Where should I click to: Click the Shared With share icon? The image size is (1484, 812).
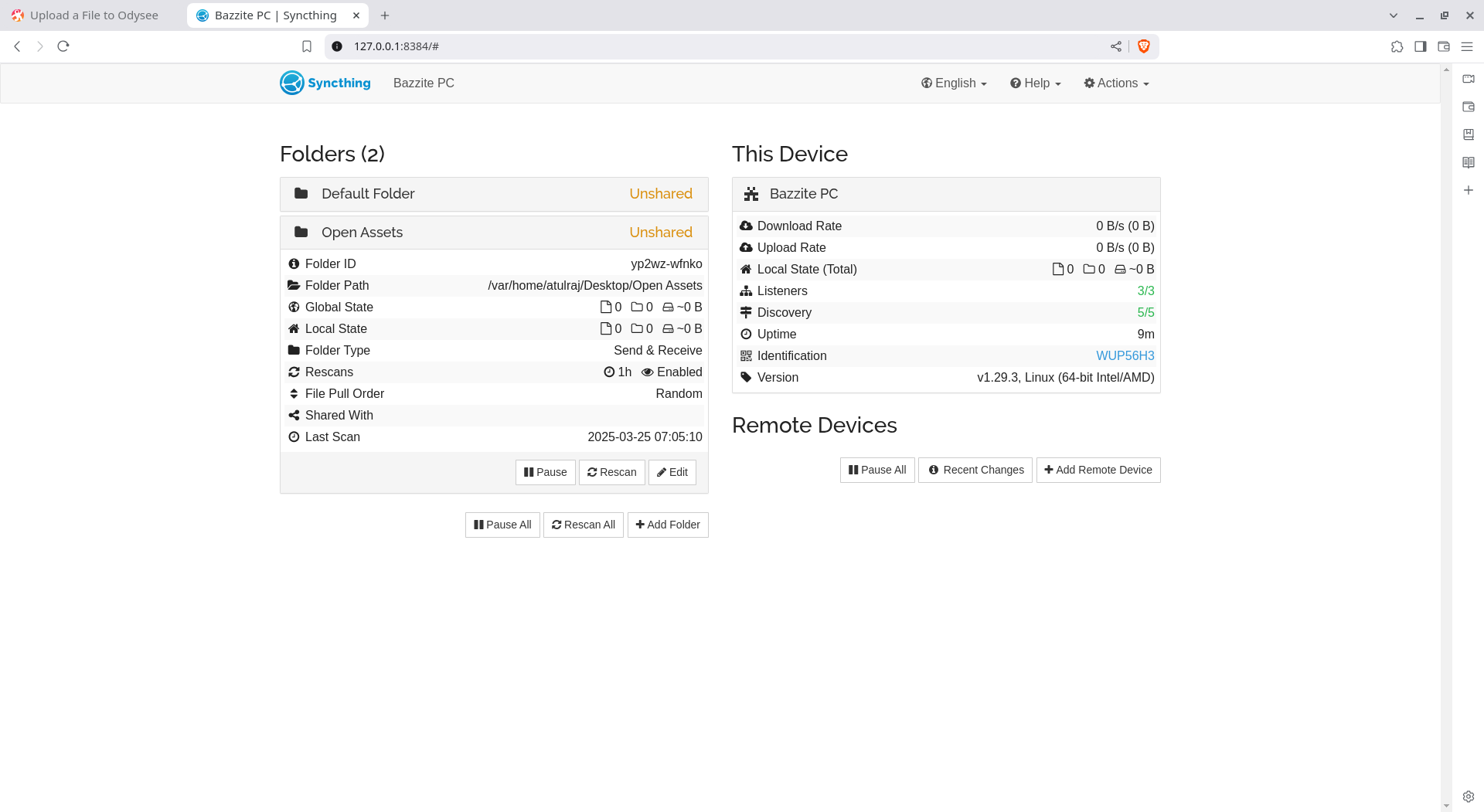click(x=294, y=415)
